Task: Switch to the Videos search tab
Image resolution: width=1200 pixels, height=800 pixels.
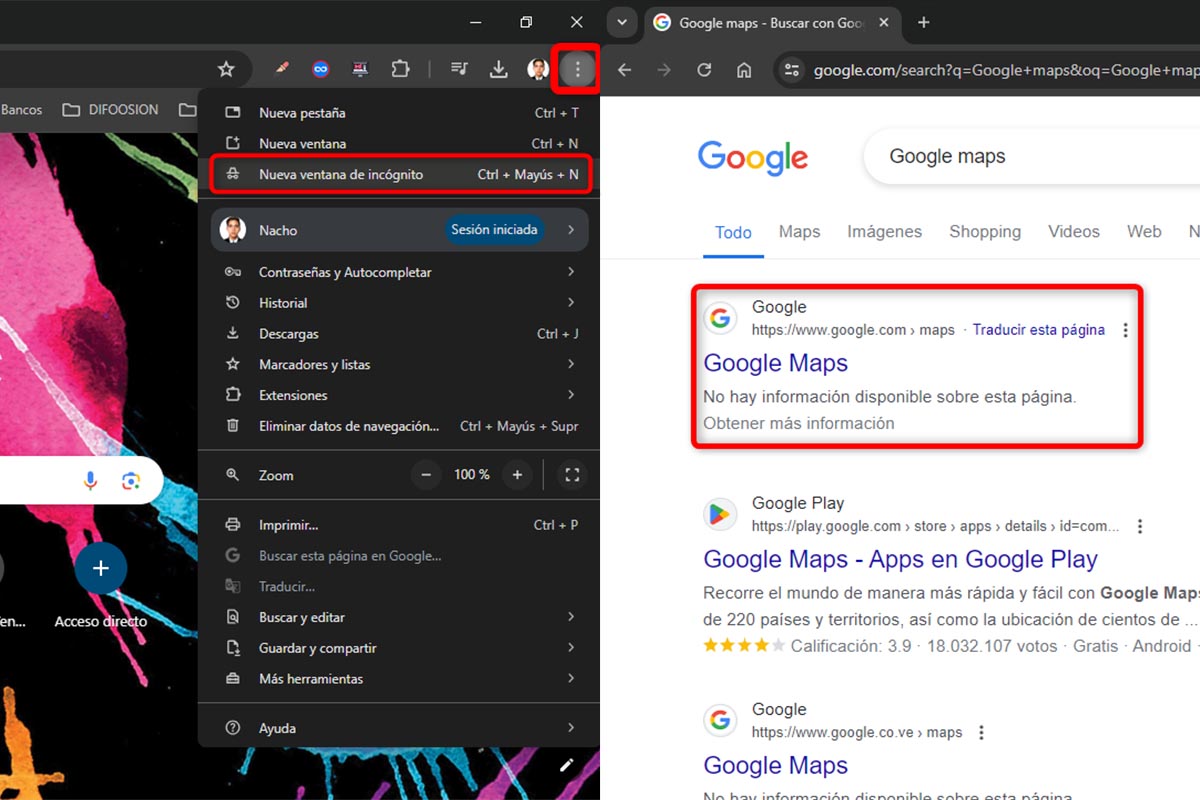Action: click(x=1074, y=232)
